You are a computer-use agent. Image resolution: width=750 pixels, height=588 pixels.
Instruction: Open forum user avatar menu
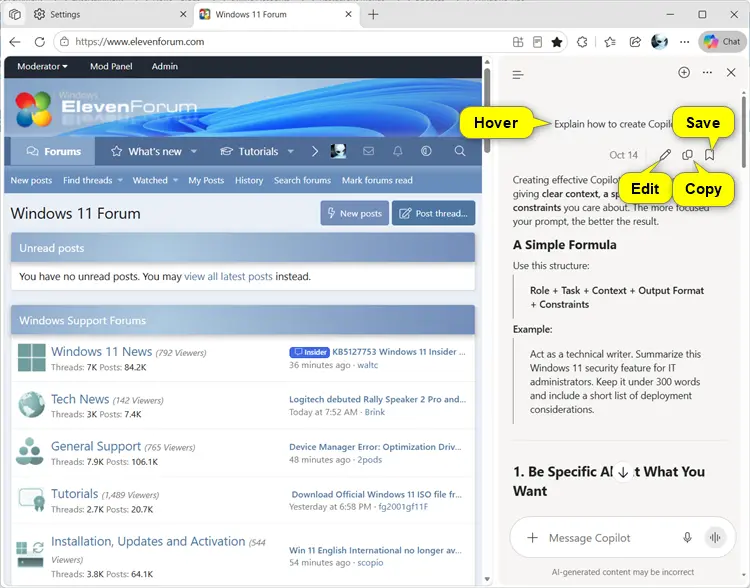tap(338, 151)
